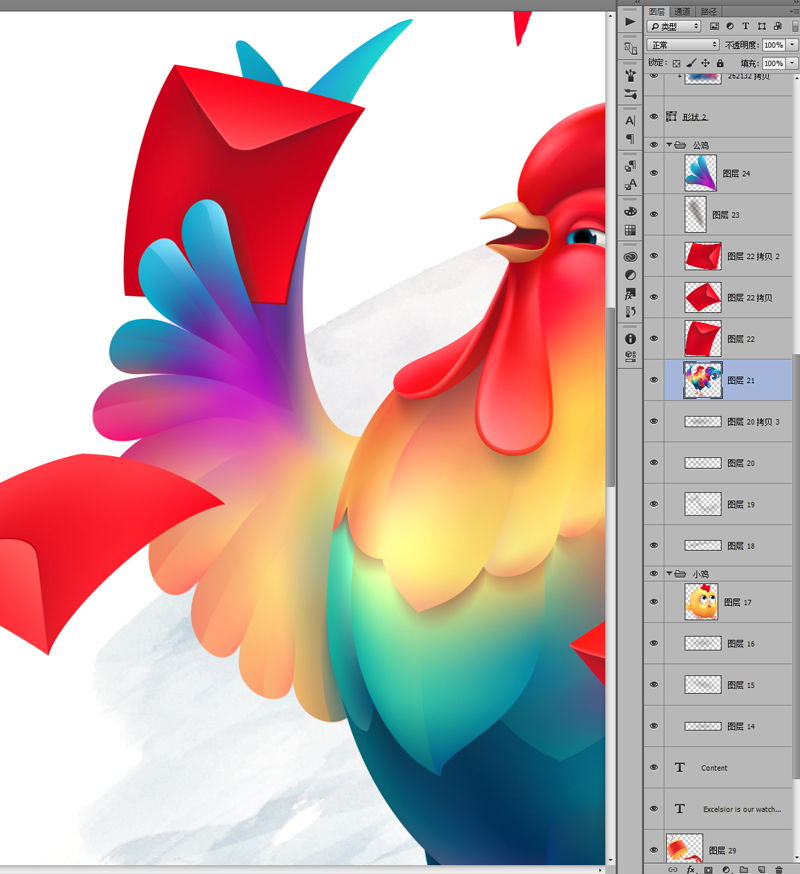
Task: Filter layers by type layers icon
Action: coord(745,26)
